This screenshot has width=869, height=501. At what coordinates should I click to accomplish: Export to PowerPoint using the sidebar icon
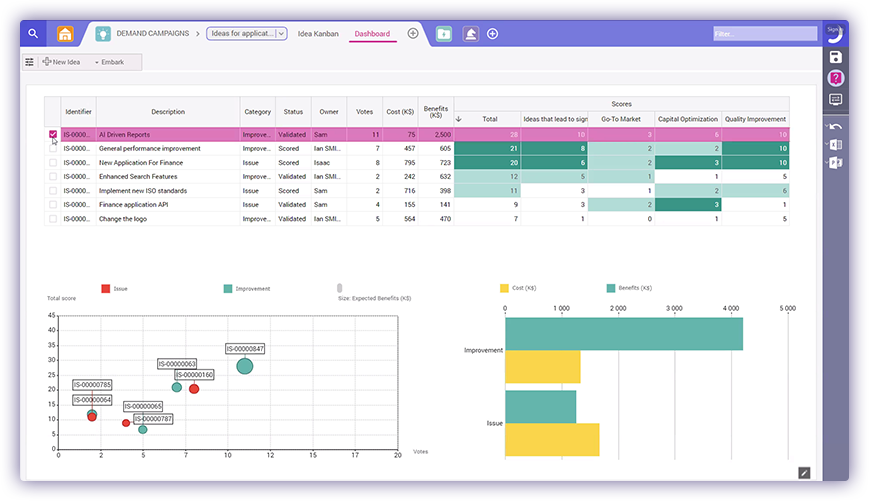836,163
